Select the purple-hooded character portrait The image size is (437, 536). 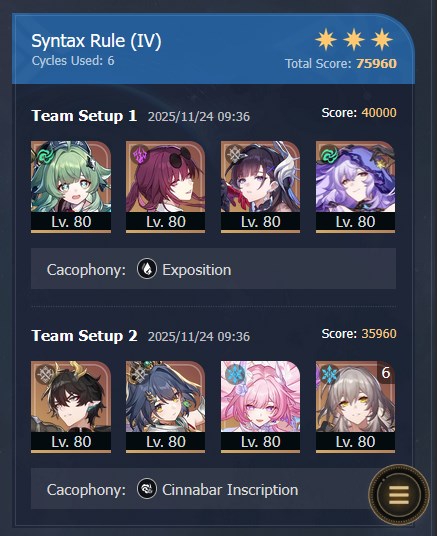click(x=355, y=187)
